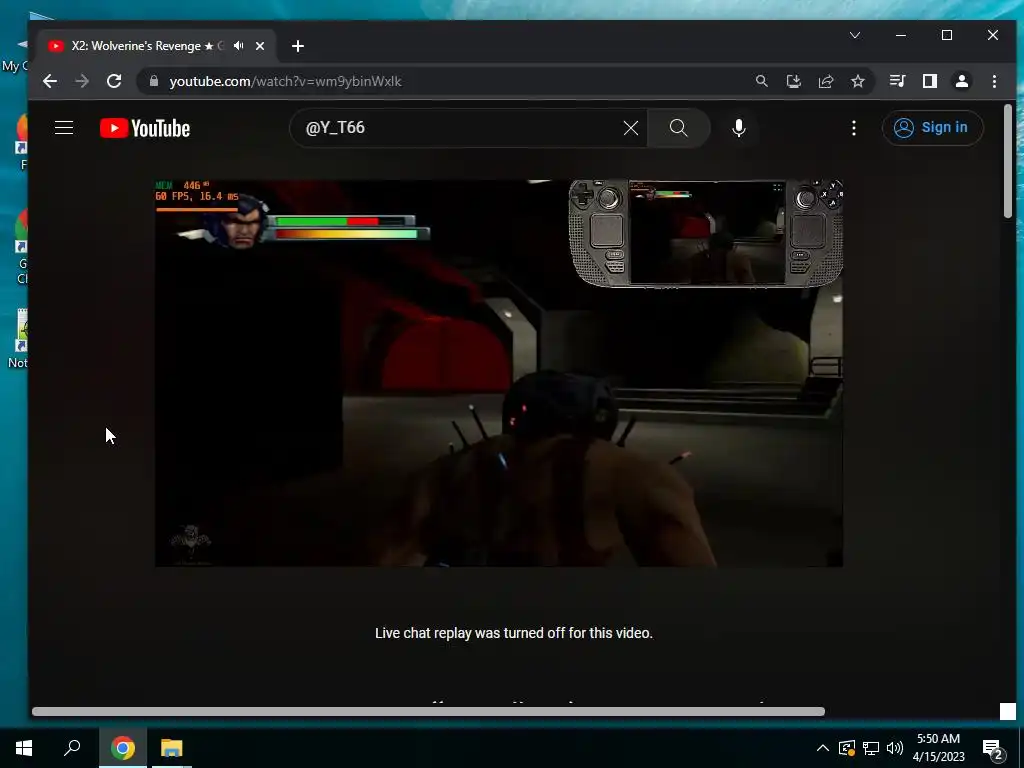Close the X2: Wolverine's Revenge tab

pyautogui.click(x=260, y=46)
